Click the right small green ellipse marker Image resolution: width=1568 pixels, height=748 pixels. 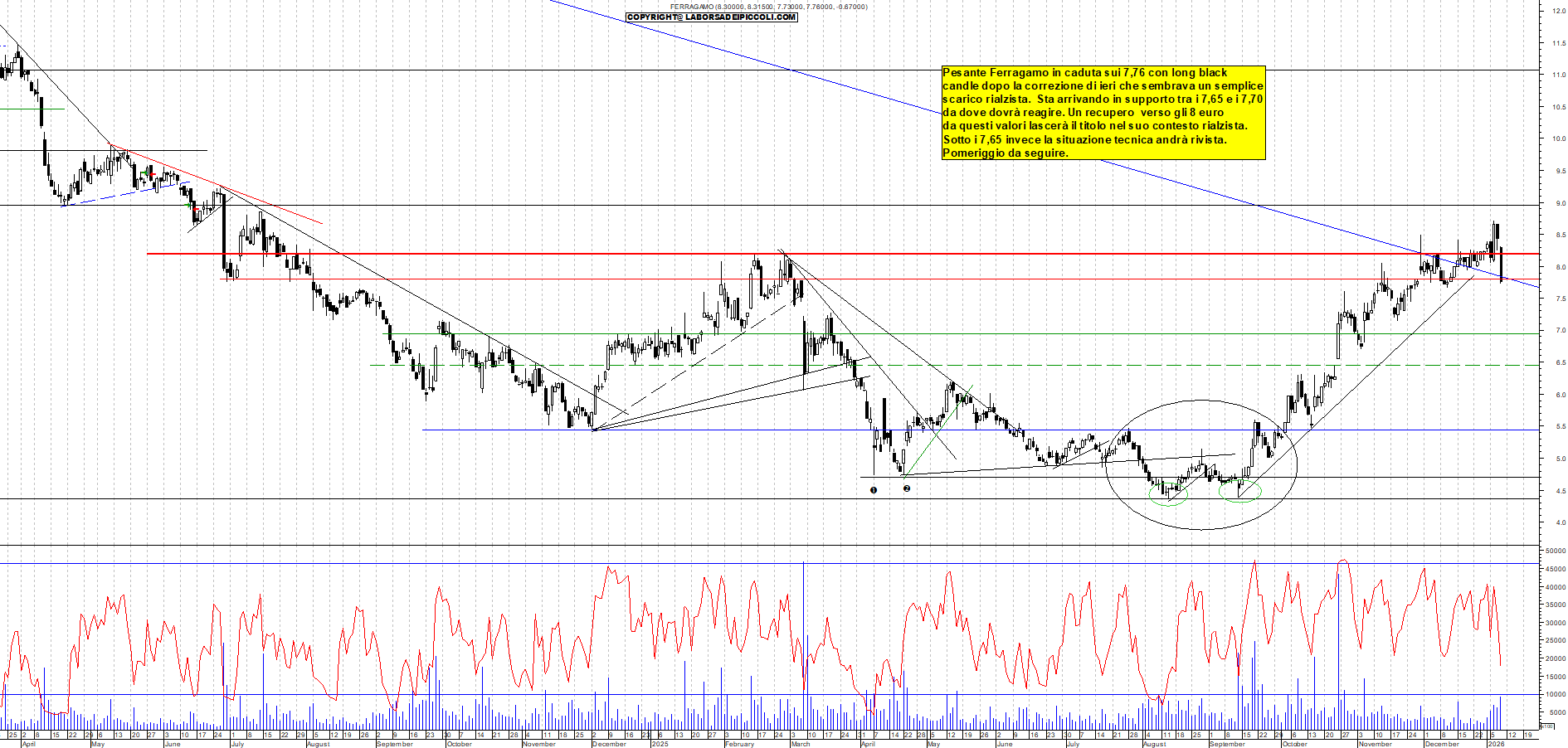pyautogui.click(x=1239, y=491)
